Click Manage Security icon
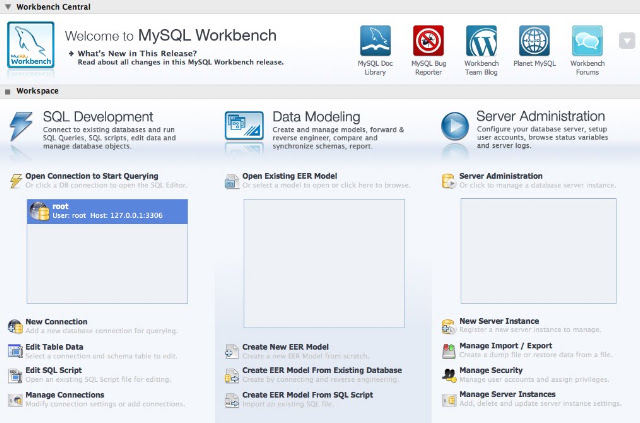 coord(449,375)
